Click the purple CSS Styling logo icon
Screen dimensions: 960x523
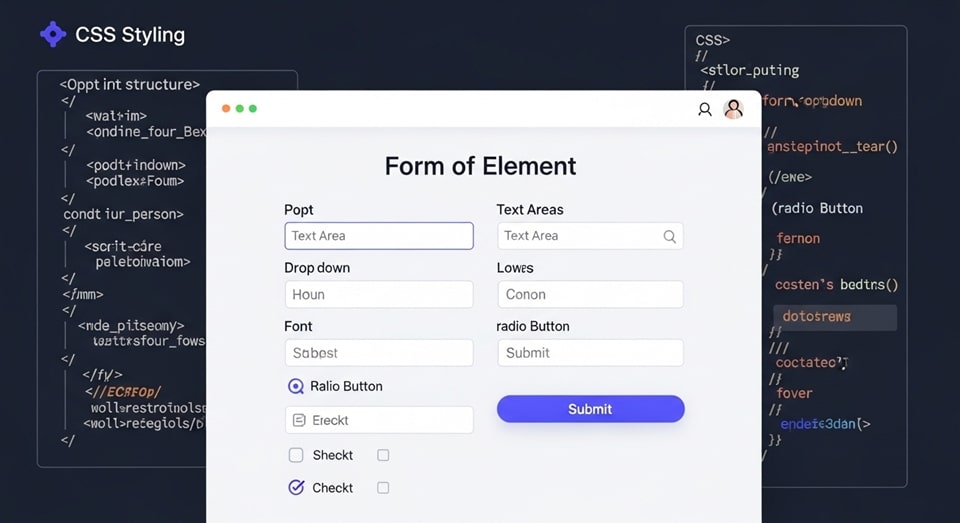point(52,35)
